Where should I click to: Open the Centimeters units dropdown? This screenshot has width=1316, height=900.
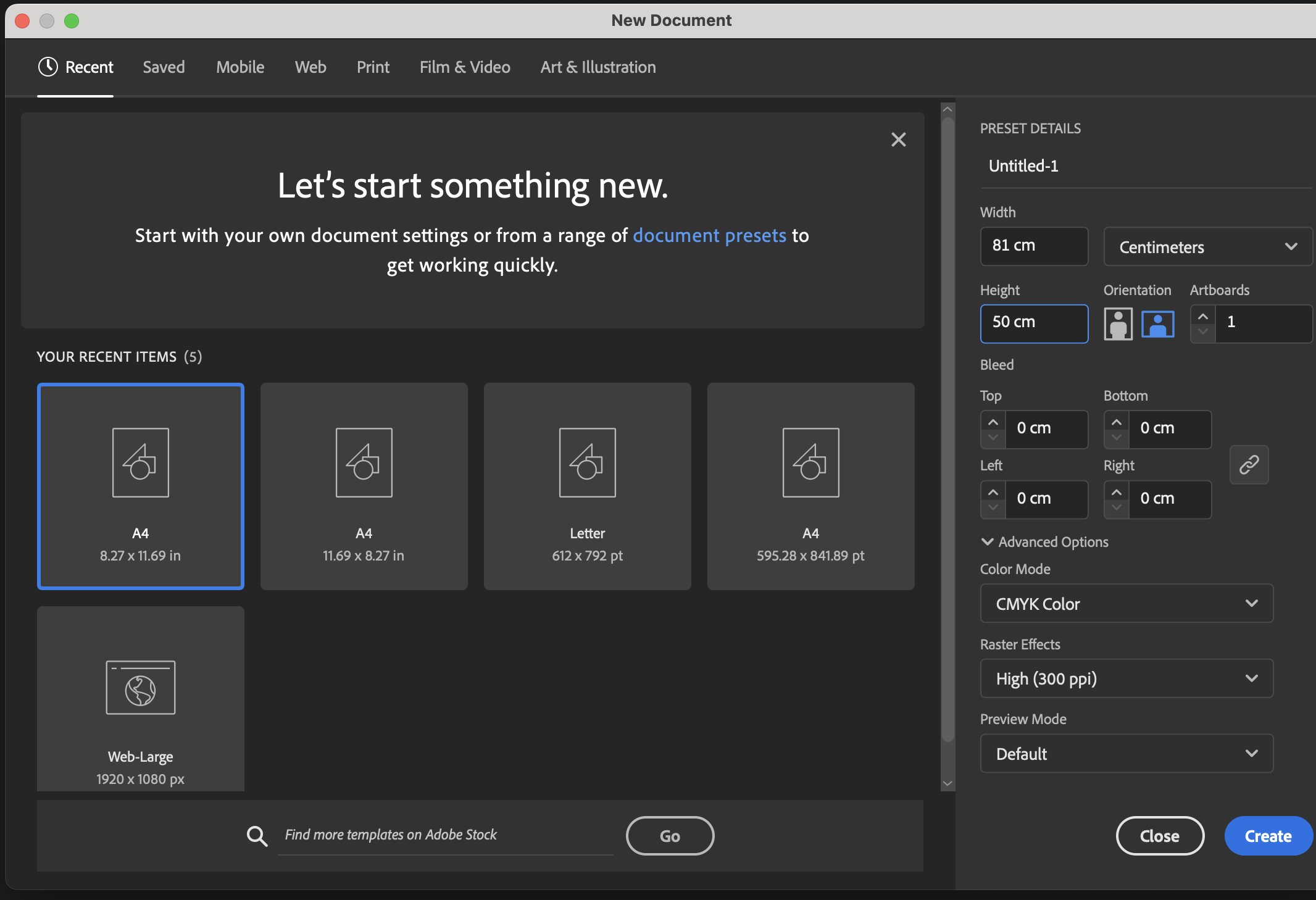coord(1207,247)
